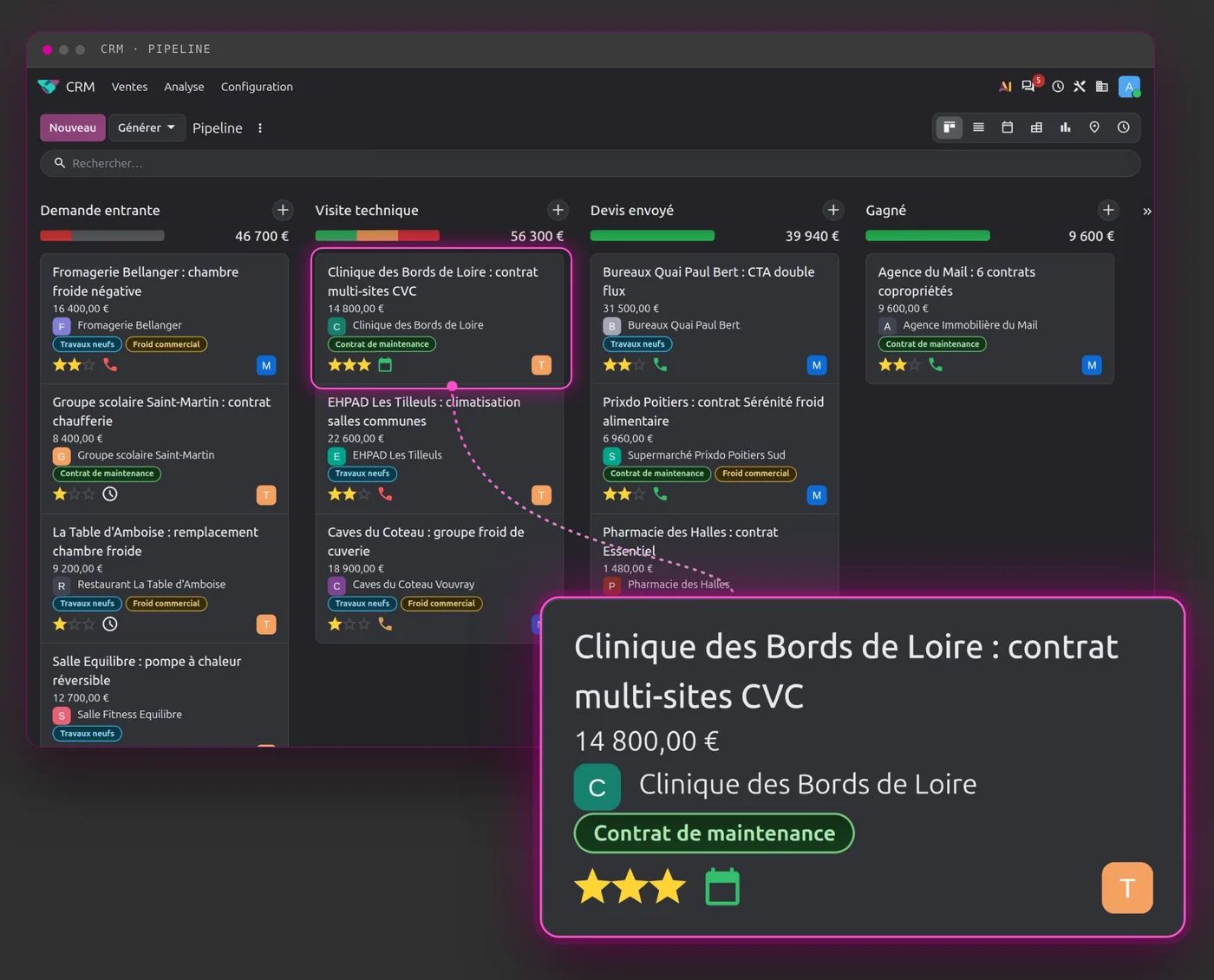
Task: Focus the Rechercher search field
Action: pyautogui.click(x=590, y=163)
